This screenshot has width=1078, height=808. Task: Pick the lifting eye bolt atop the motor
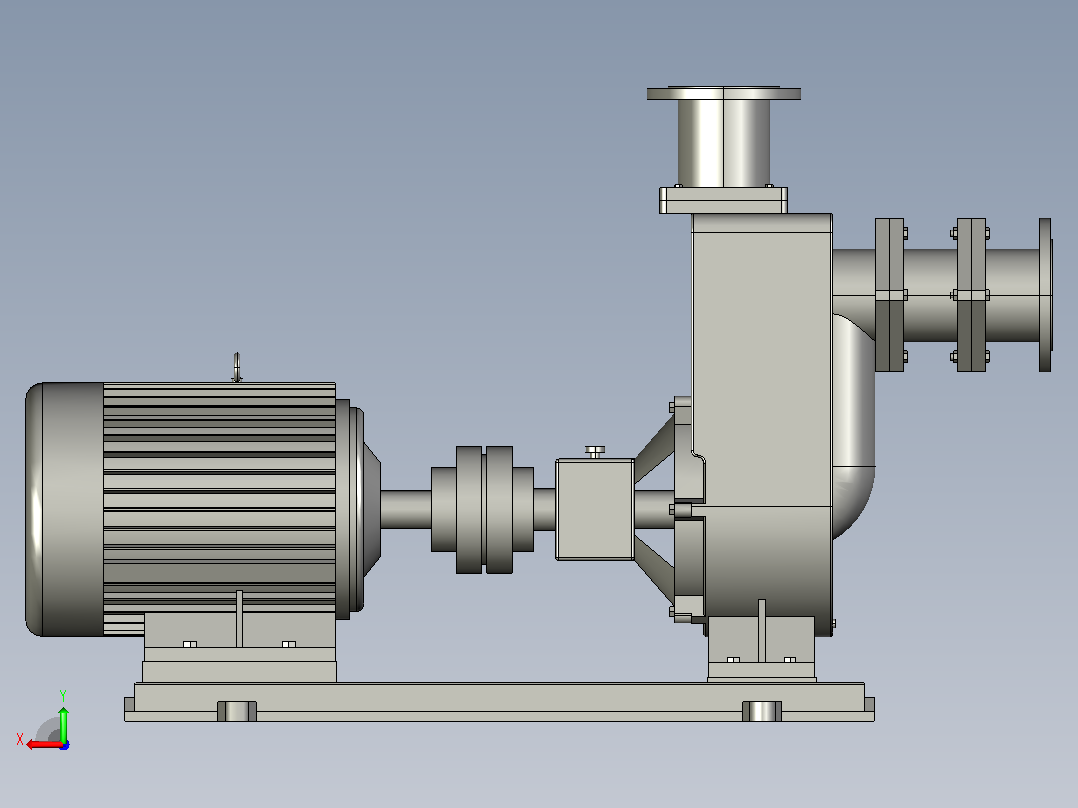(x=236, y=367)
